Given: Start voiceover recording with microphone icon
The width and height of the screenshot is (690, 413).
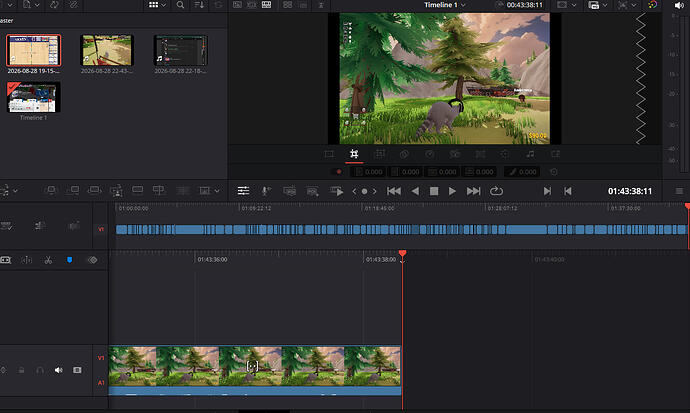Looking at the screenshot, I should [x=265, y=191].
